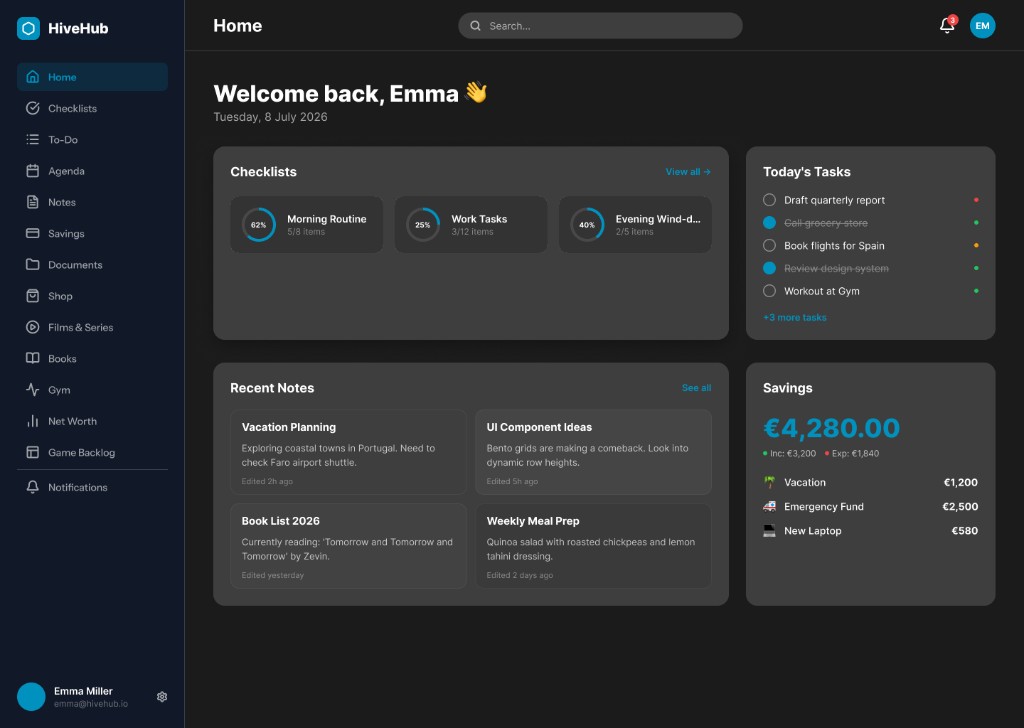Open the UI Component Ideas note
Image resolution: width=1024 pixels, height=728 pixels.
point(593,452)
